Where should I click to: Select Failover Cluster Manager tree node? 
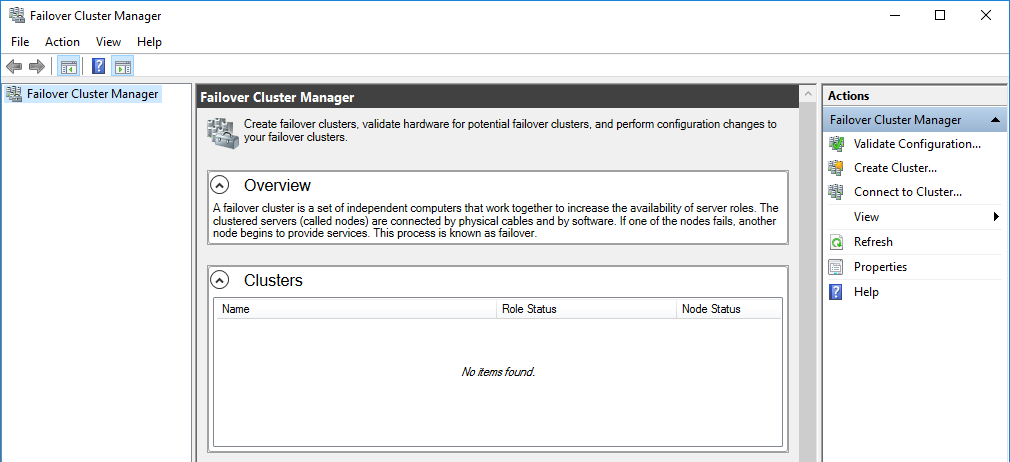click(x=92, y=94)
